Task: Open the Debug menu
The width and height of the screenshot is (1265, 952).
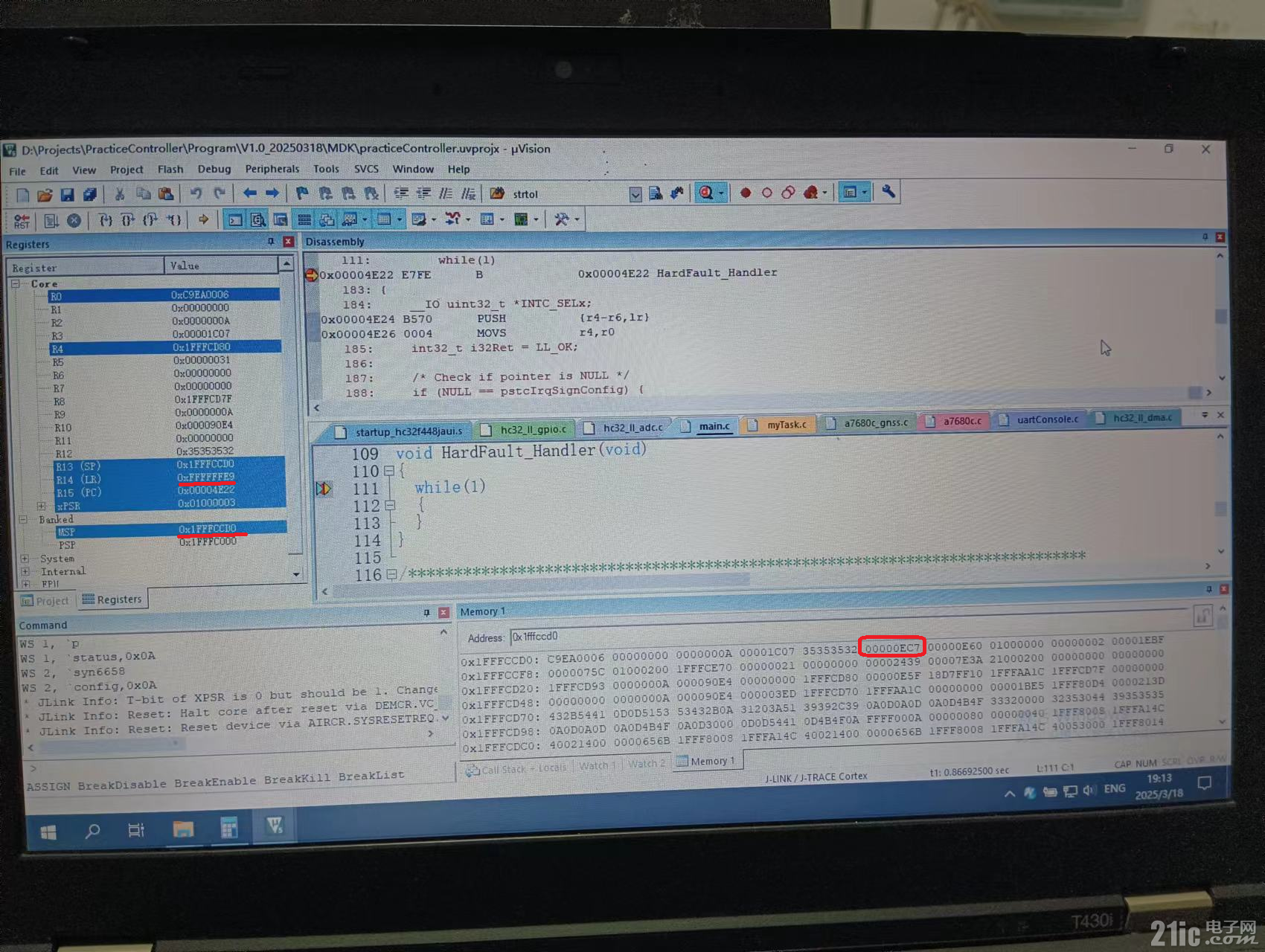Action: pos(214,170)
